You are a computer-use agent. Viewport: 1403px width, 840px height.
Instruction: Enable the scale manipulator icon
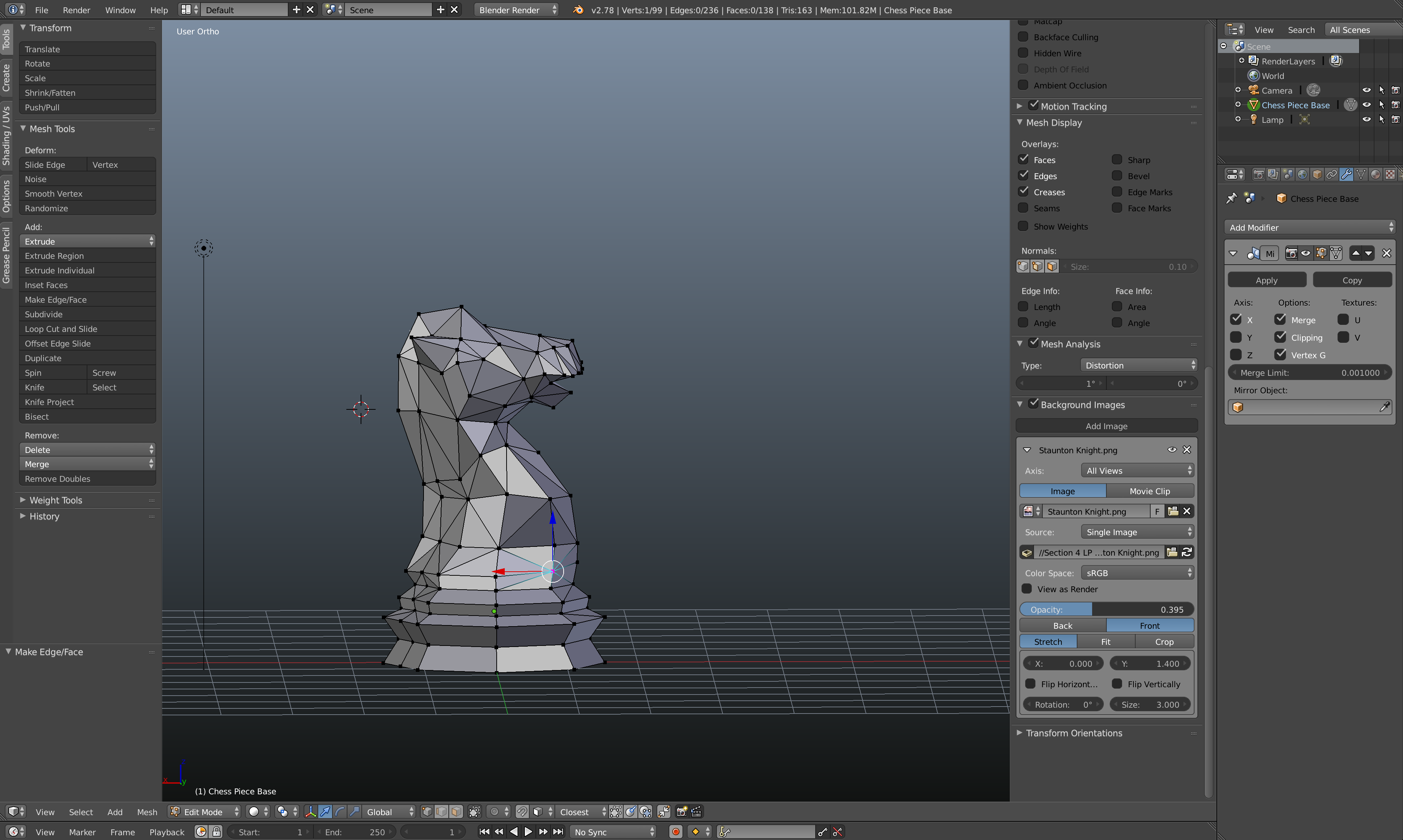click(x=354, y=812)
